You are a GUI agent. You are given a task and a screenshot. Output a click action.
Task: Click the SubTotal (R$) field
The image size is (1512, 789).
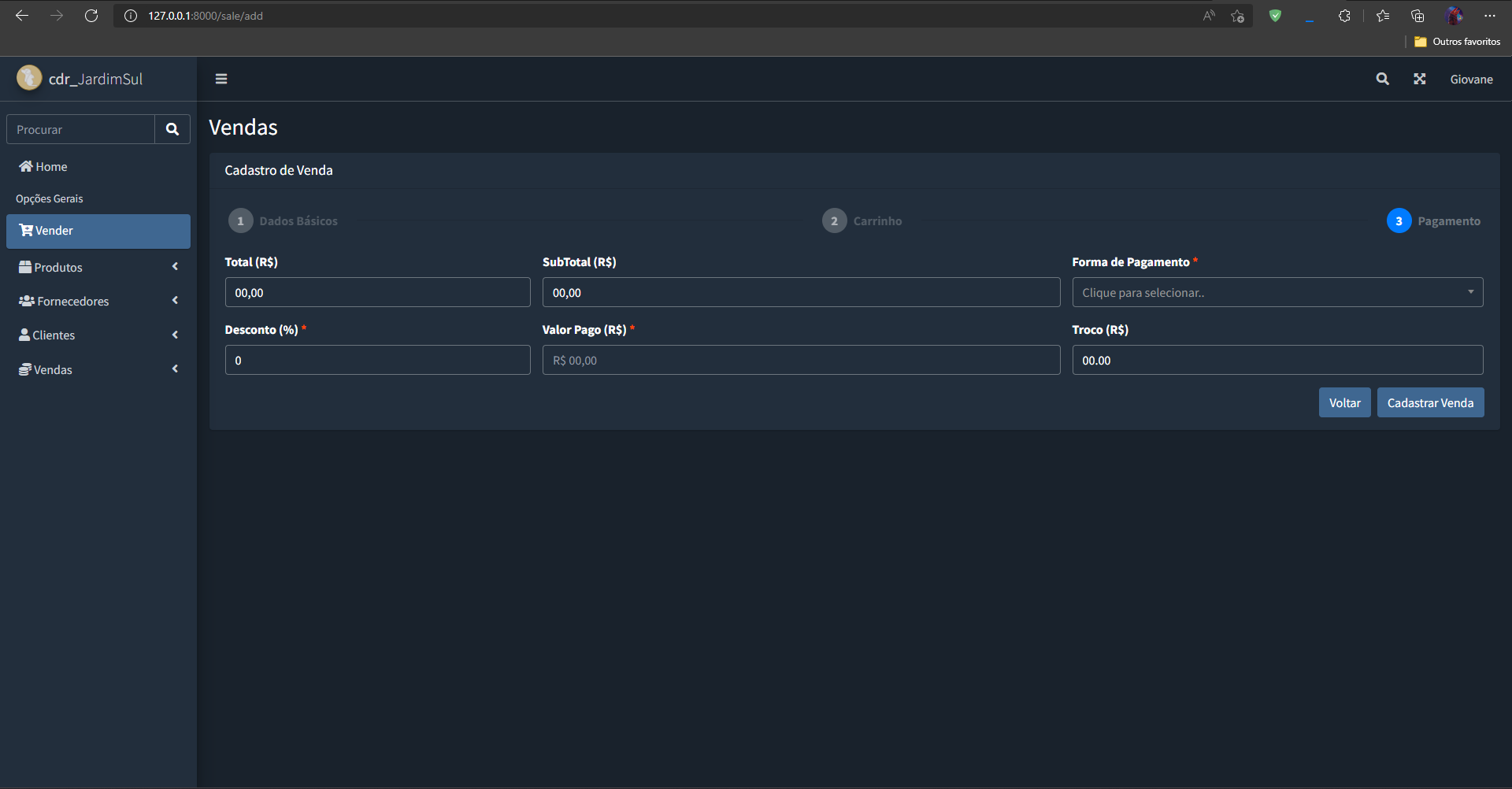point(801,292)
